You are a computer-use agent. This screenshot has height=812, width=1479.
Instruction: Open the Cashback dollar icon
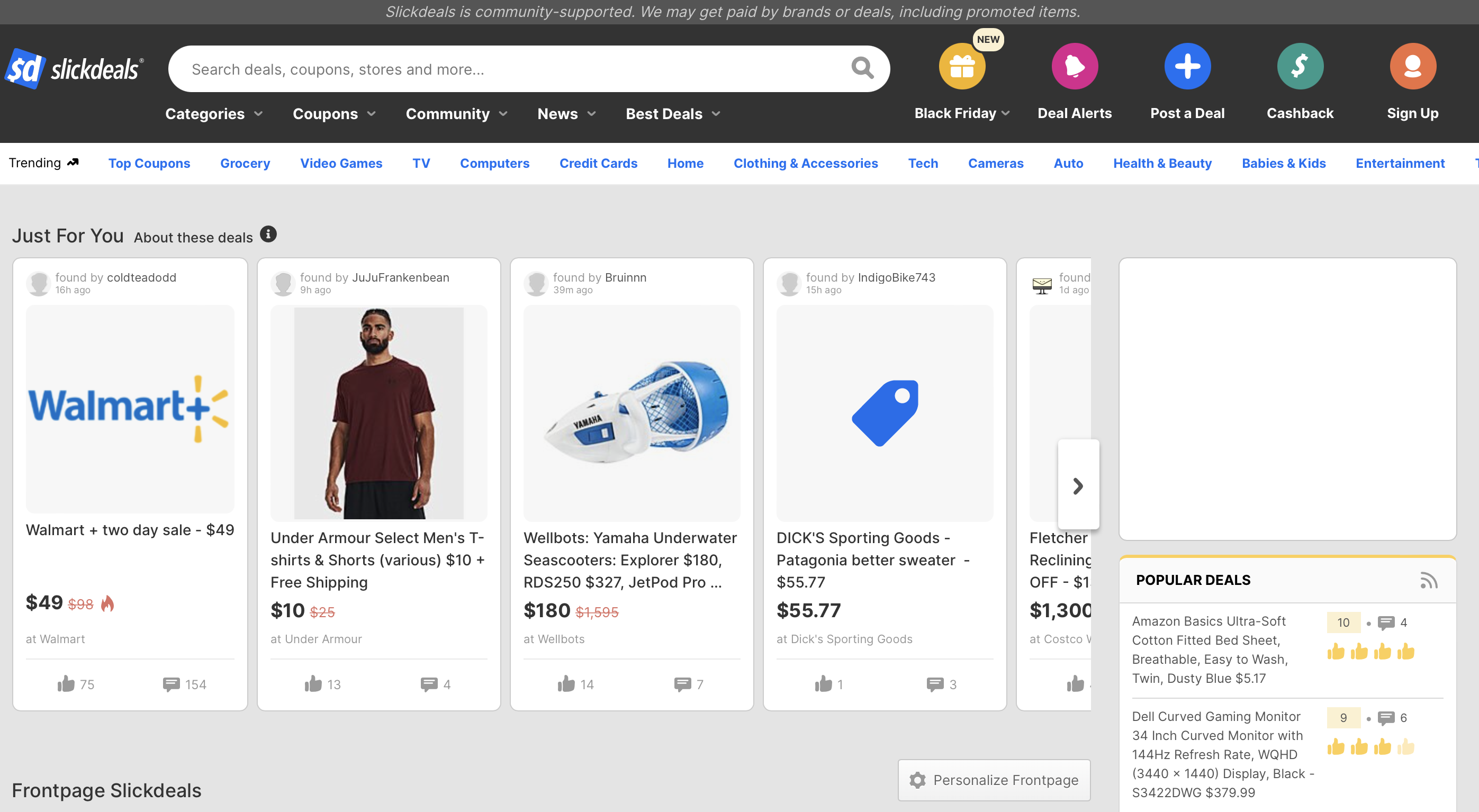(x=1300, y=67)
